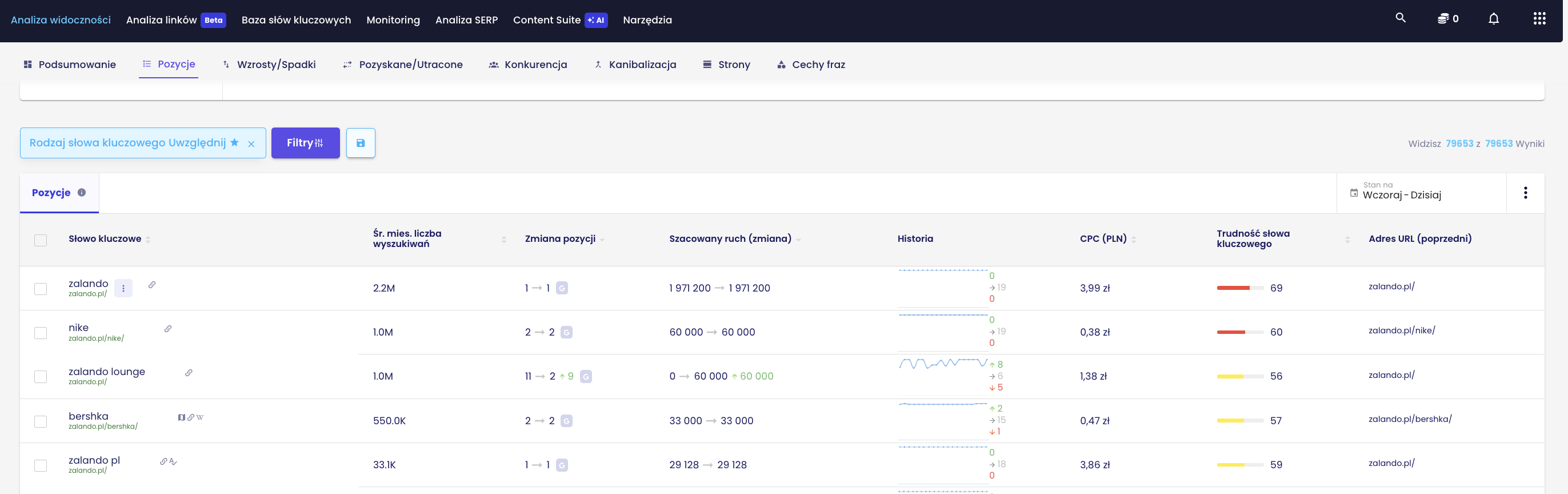Switch to Konkurencja tab
The height and width of the screenshot is (494, 1568).
coord(528,65)
